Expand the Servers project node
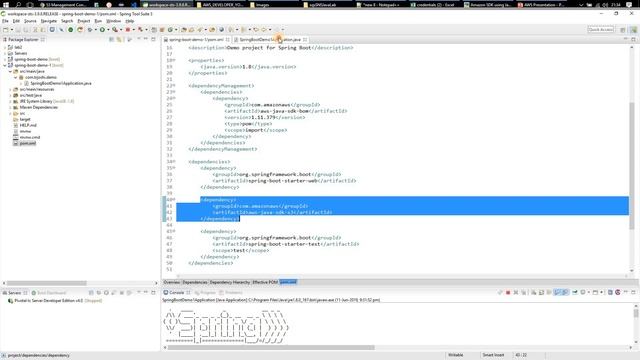Image resolution: width=640 pixels, height=360 pixels. (x=5, y=53)
